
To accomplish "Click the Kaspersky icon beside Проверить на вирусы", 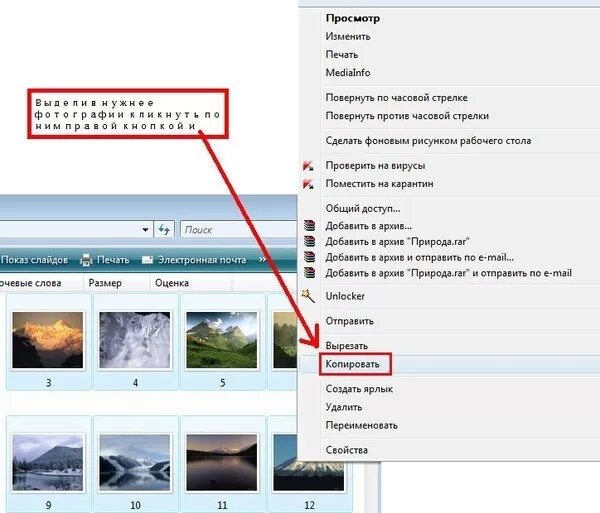I will (x=308, y=166).
